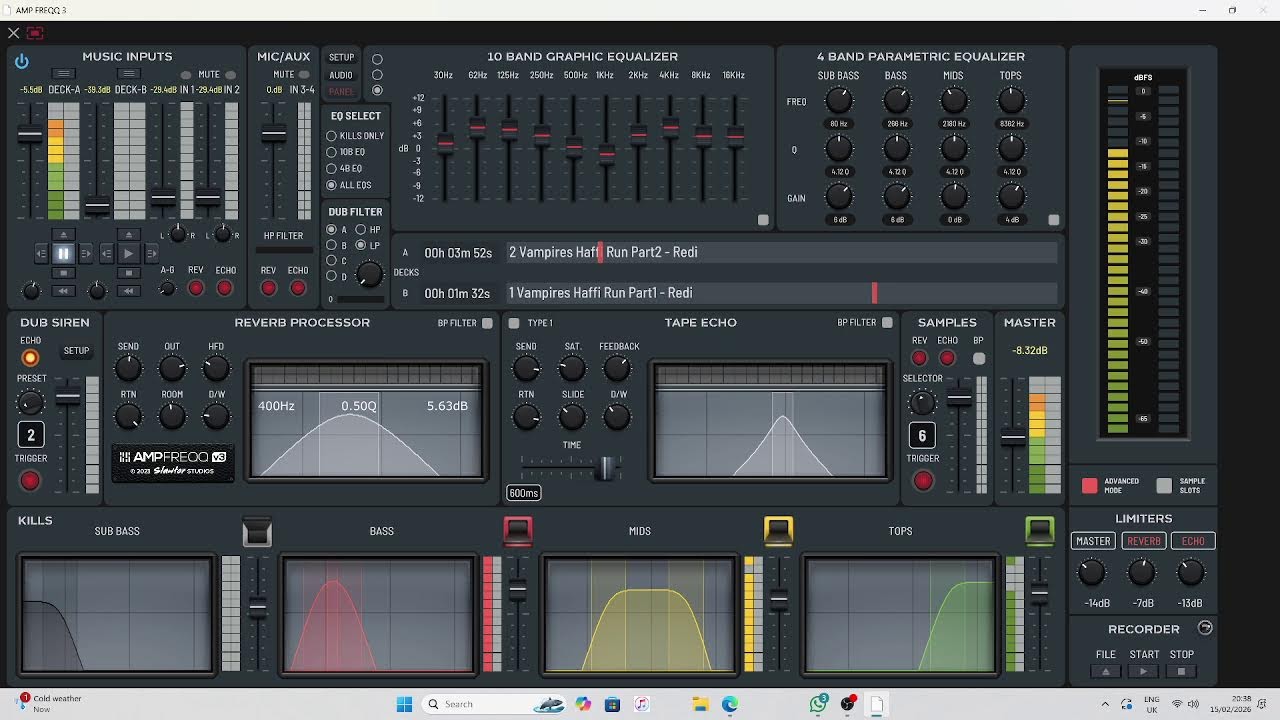Image resolution: width=1280 pixels, height=720 pixels.
Task: Toggle Music Inputs ECHO send button
Action: click(225, 288)
